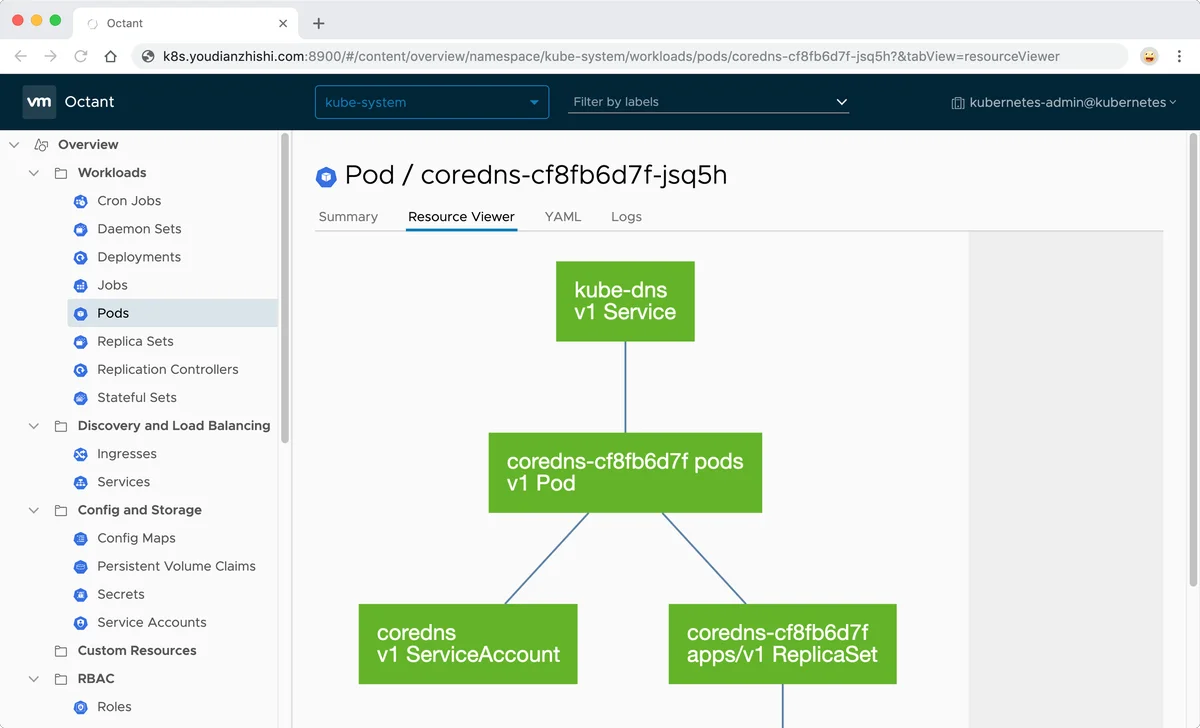Select the Octant browser tab

186,23
